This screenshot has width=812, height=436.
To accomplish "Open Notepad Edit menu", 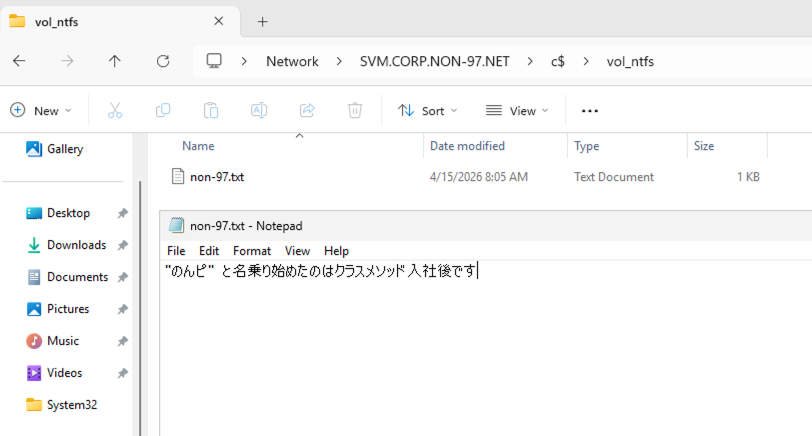I will tap(209, 251).
